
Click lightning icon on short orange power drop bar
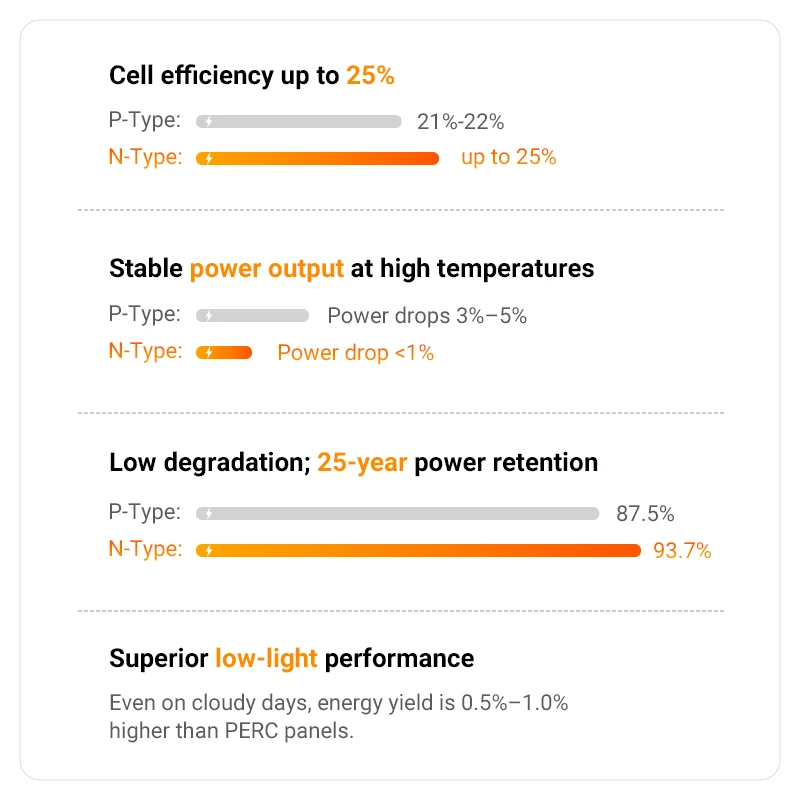[208, 352]
